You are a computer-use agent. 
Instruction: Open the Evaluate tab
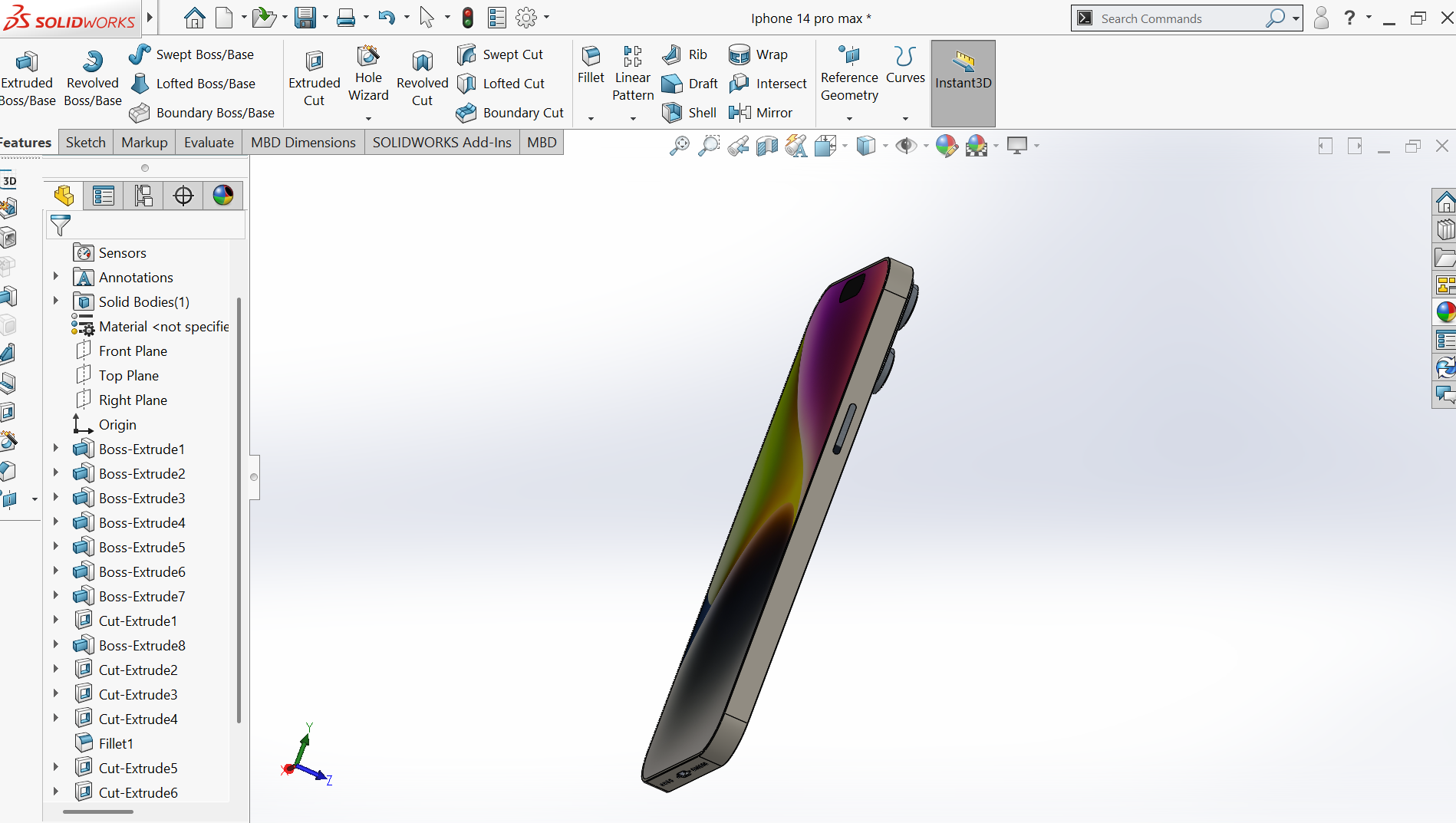pyautogui.click(x=209, y=143)
